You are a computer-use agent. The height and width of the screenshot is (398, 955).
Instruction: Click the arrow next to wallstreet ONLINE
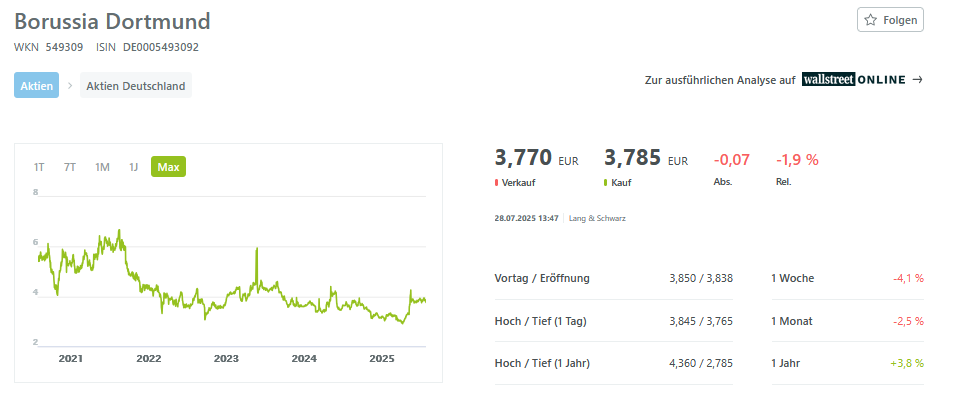(x=917, y=79)
